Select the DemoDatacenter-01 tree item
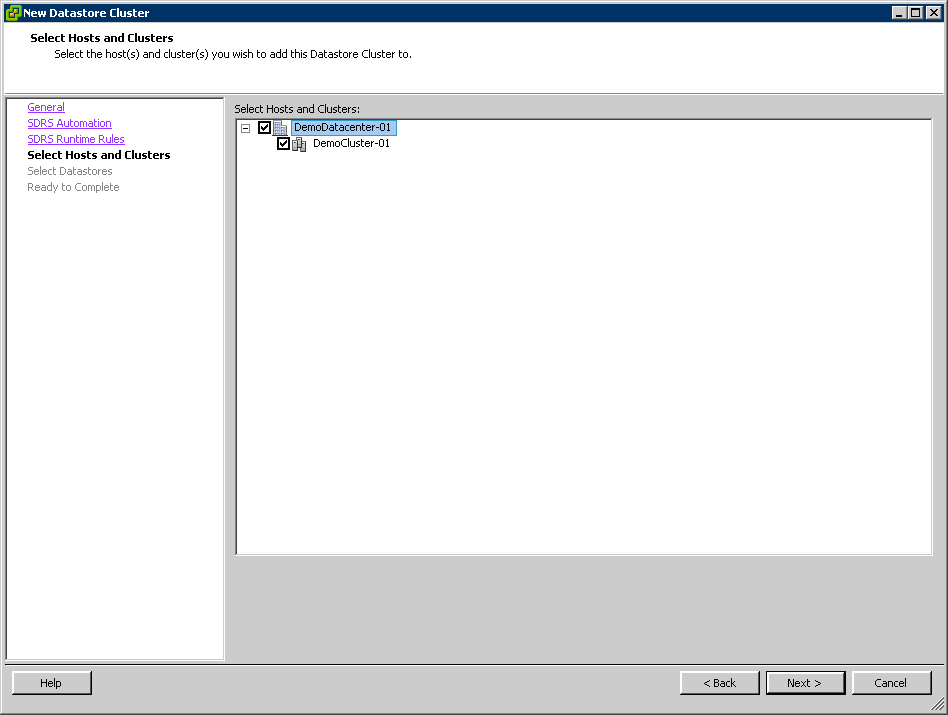Viewport: 948px width, 715px height. [x=343, y=128]
